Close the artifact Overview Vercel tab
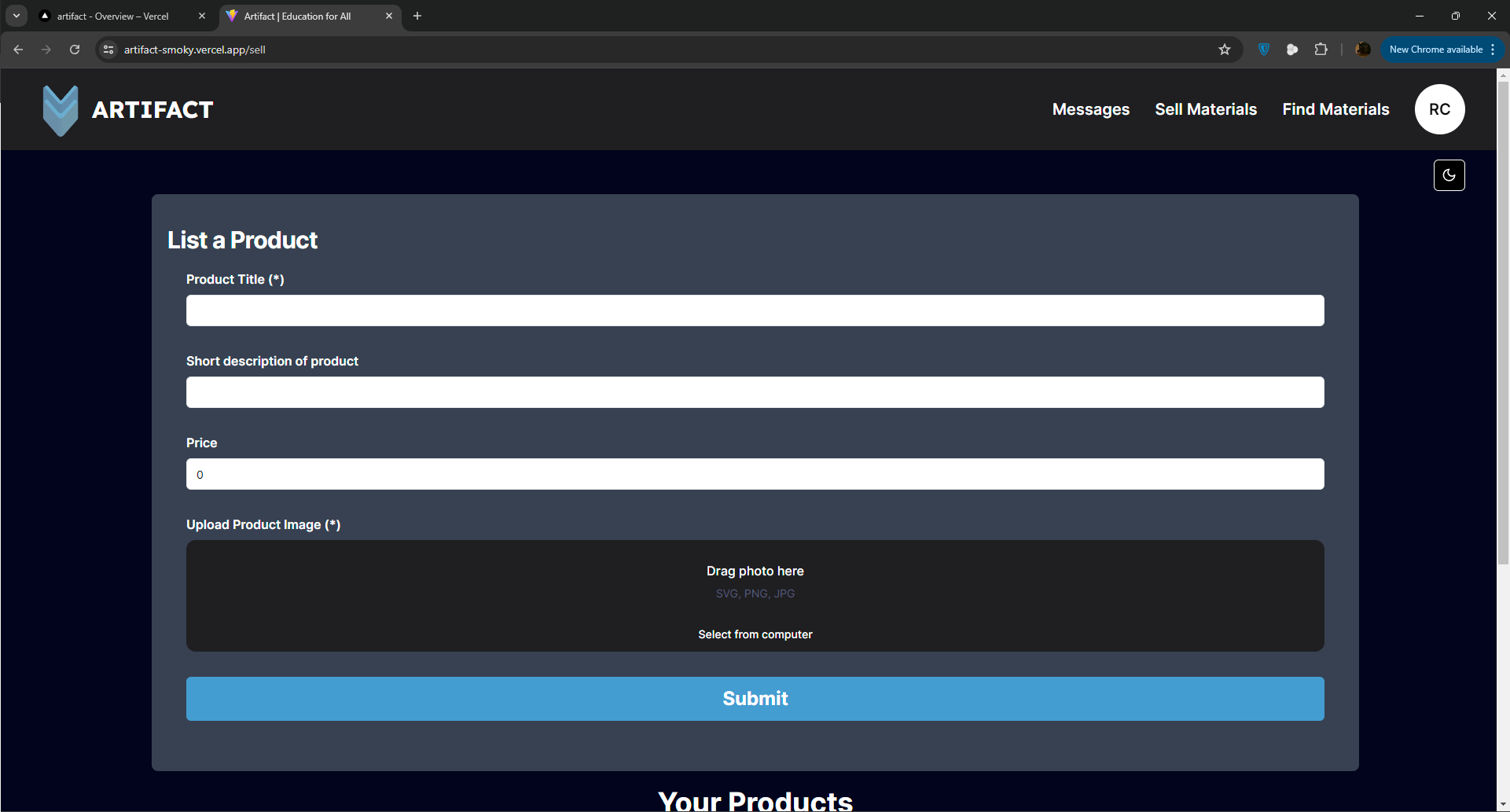Image resolution: width=1510 pixels, height=812 pixels. tap(202, 16)
